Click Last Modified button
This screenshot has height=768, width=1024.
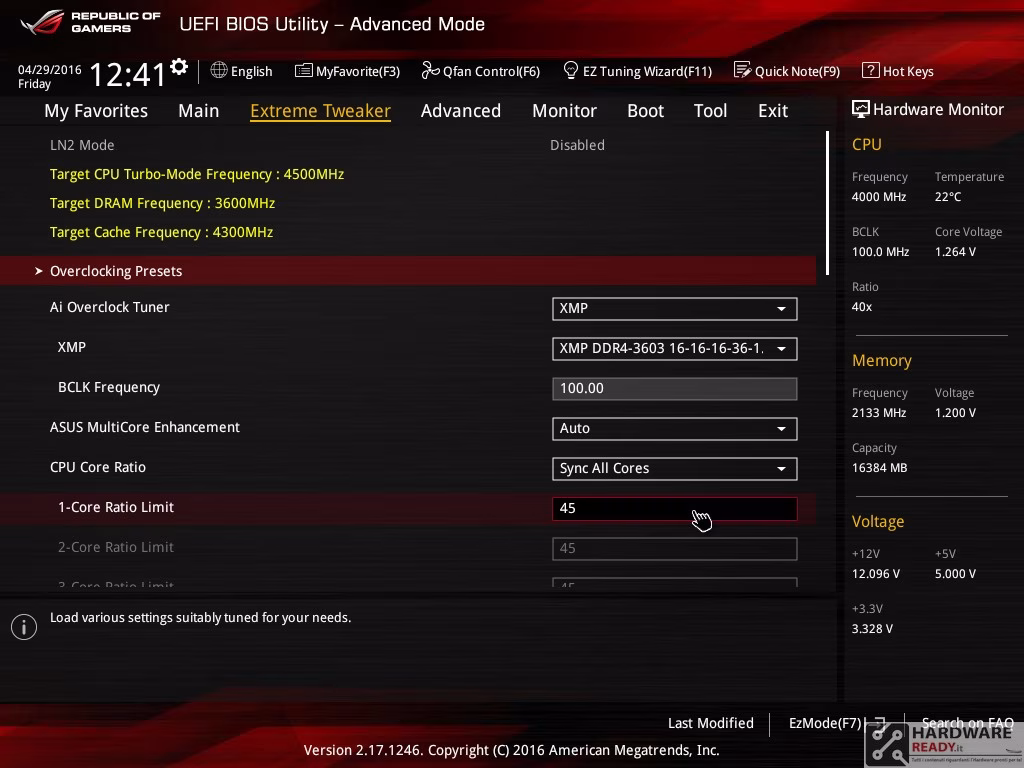pyautogui.click(x=711, y=723)
